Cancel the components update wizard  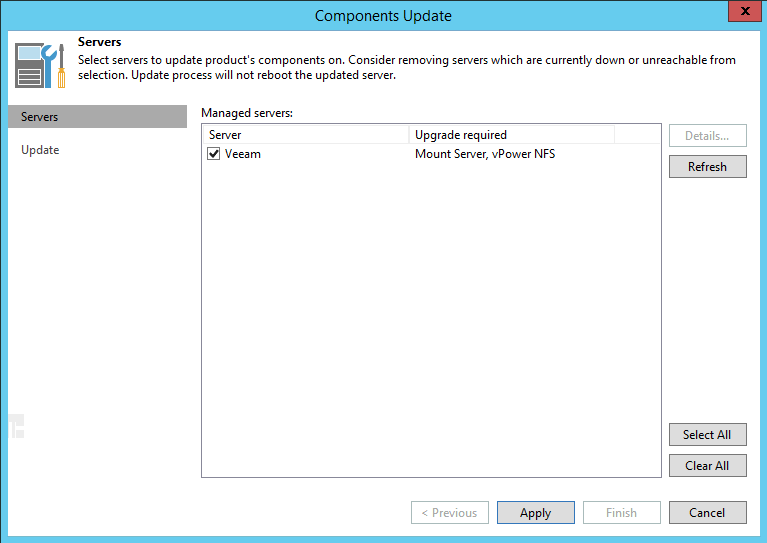pos(707,513)
